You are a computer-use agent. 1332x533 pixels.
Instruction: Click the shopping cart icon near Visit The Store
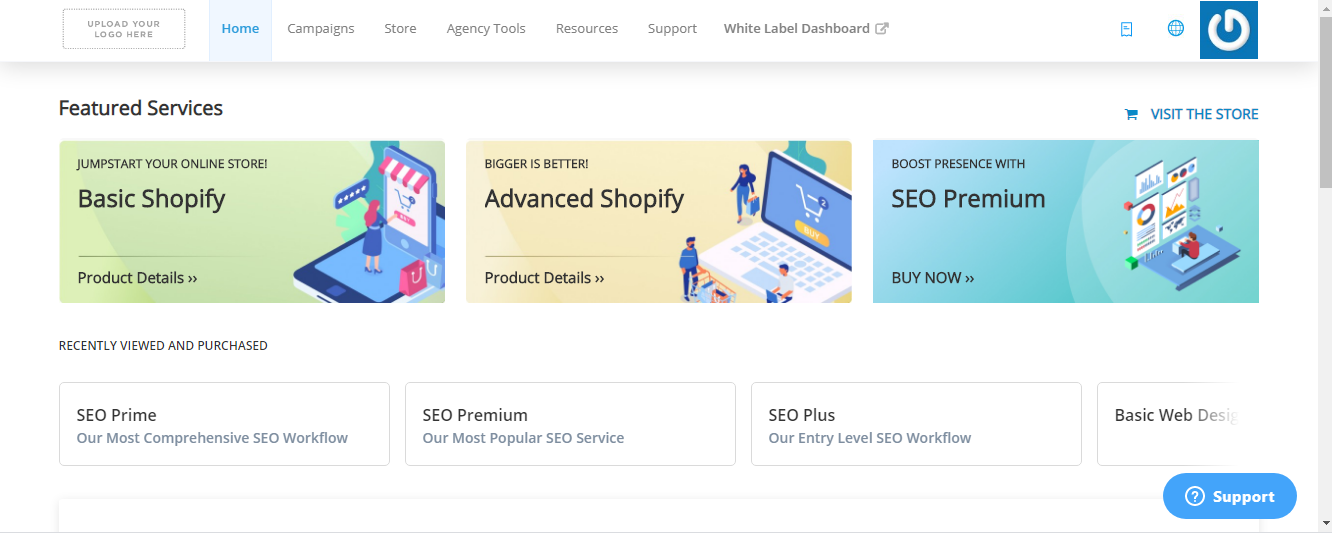1131,114
